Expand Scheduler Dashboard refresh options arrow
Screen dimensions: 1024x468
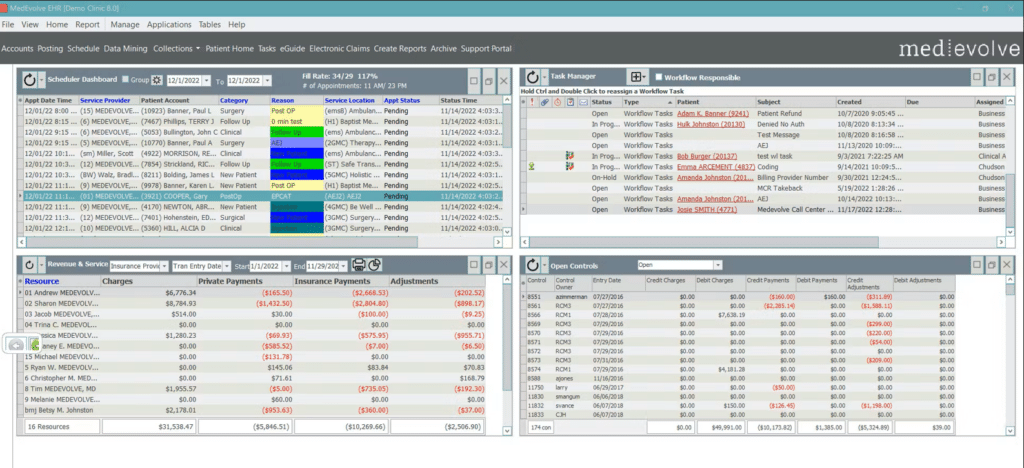point(42,80)
